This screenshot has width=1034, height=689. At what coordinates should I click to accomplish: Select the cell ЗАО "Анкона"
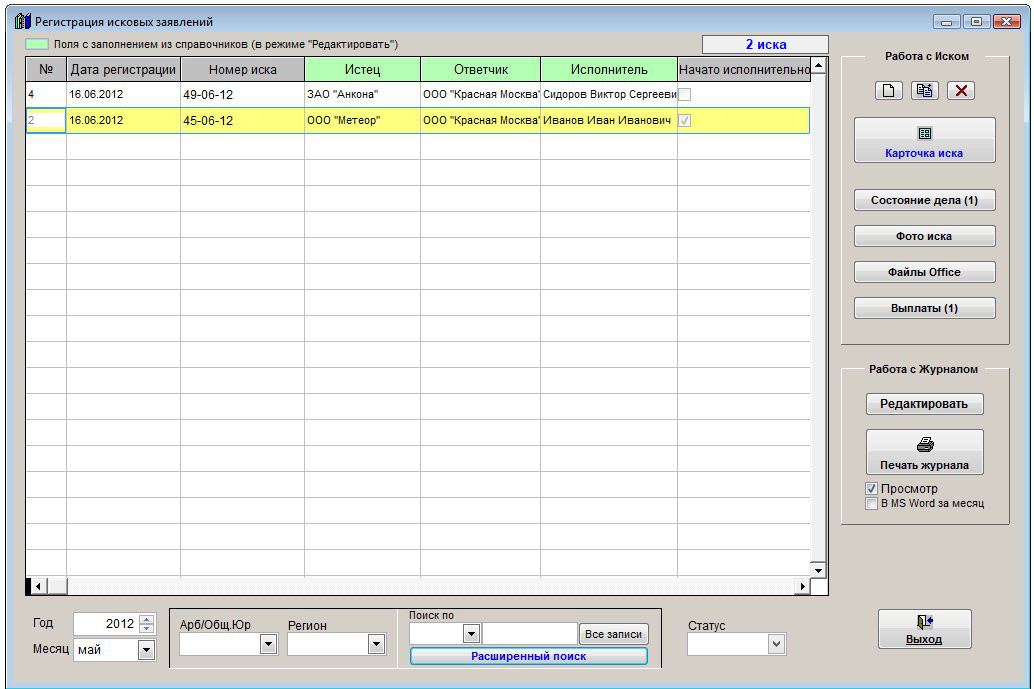point(362,94)
